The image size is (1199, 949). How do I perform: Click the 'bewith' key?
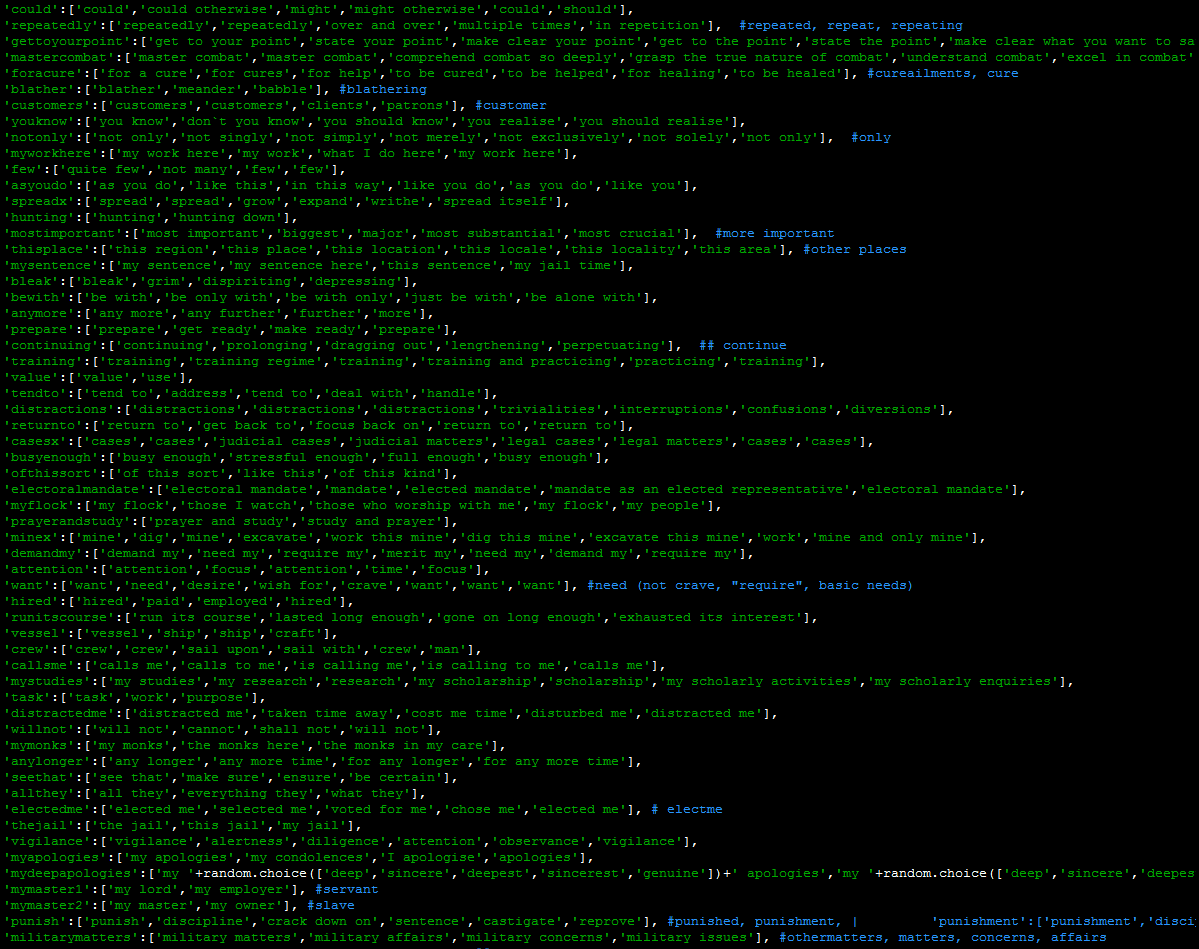click(x=35, y=298)
